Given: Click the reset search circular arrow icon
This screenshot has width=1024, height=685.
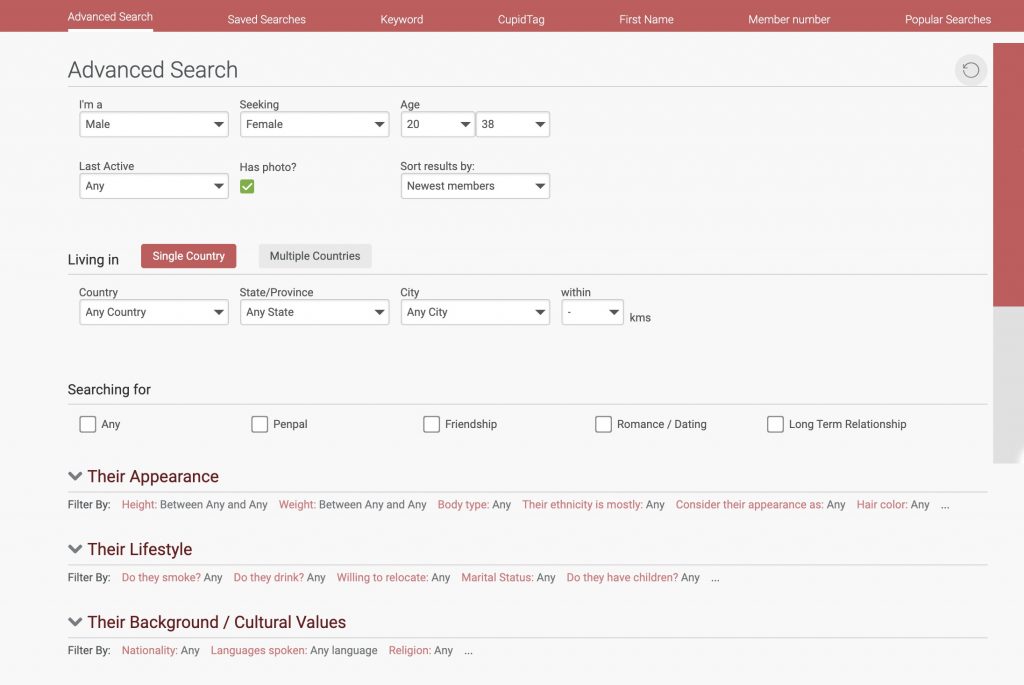Looking at the screenshot, I should pyautogui.click(x=970, y=70).
